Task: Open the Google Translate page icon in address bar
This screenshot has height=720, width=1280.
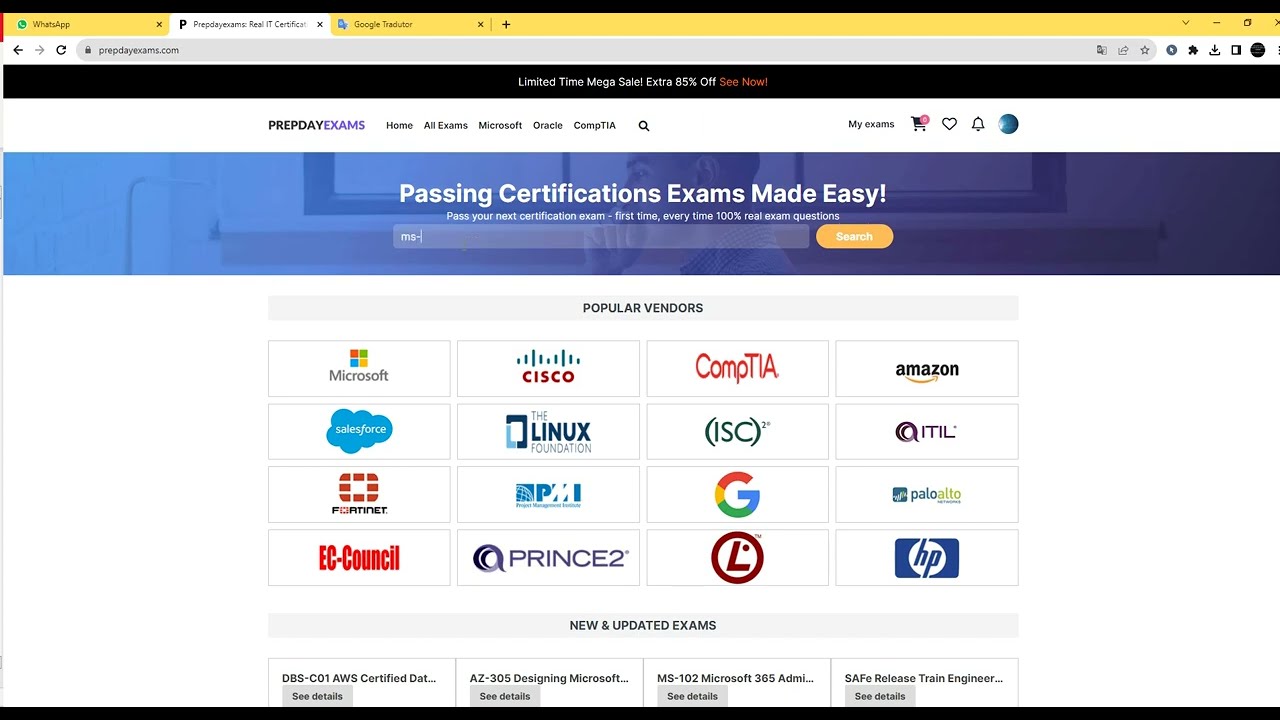Action: (x=1101, y=50)
